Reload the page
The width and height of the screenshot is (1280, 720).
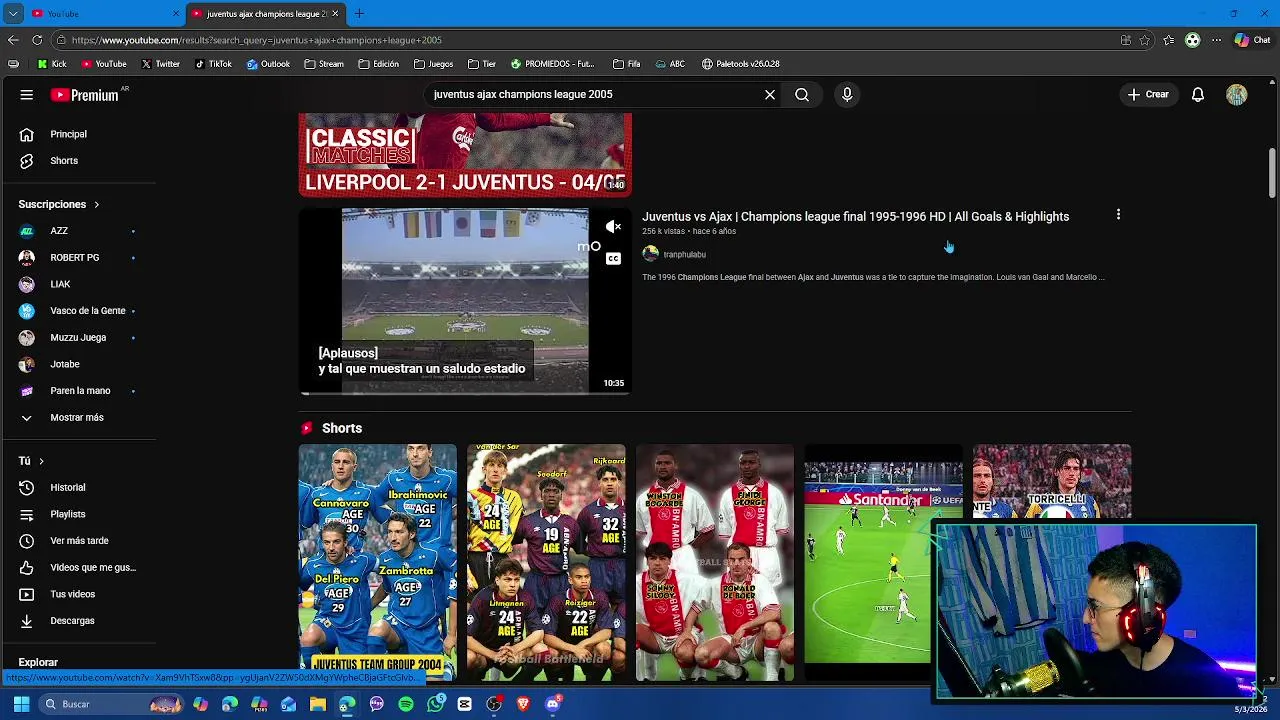click(37, 40)
